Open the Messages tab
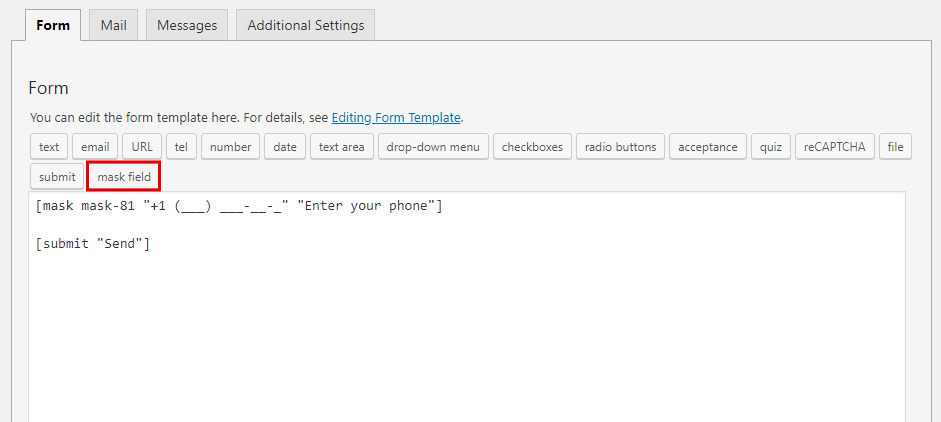The image size is (941, 422). click(187, 25)
